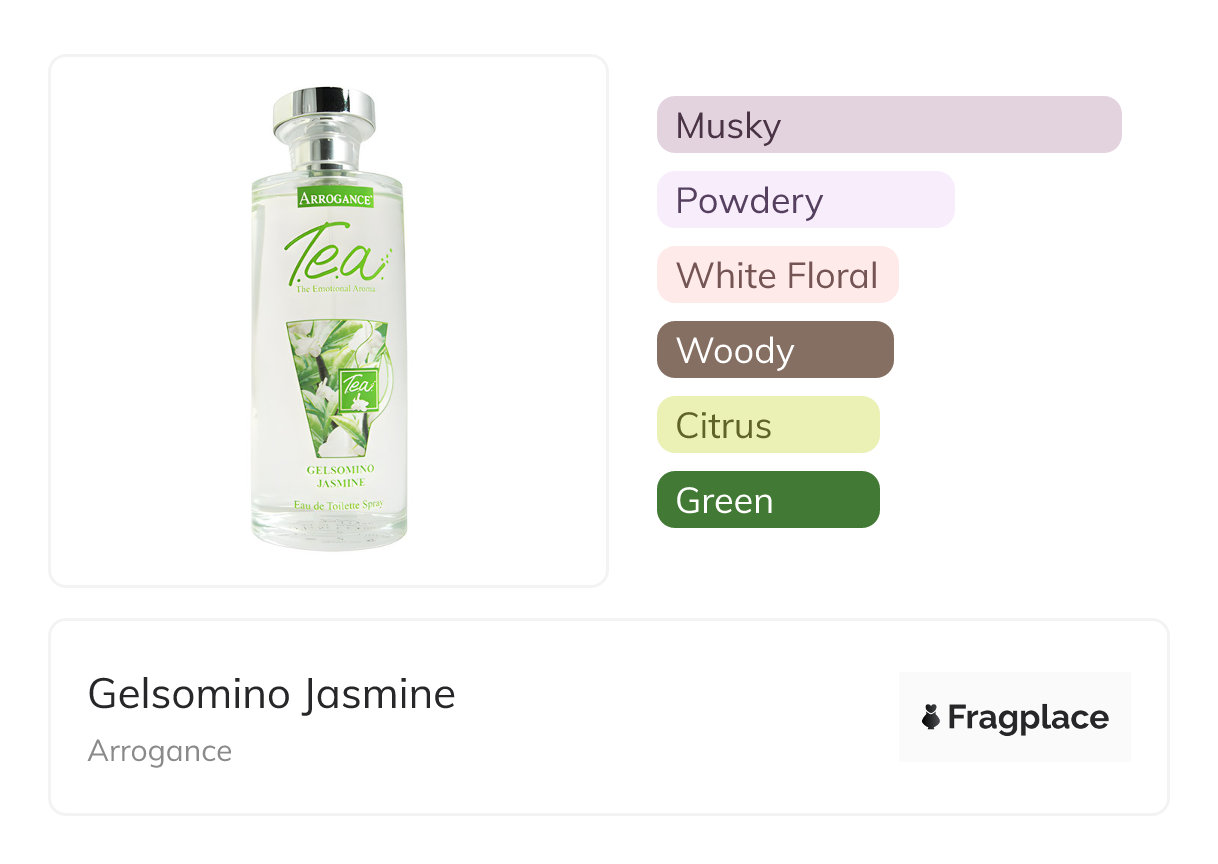Click the green Arrogance label on the bottle
This screenshot has height=864, width=1218.
click(x=336, y=198)
